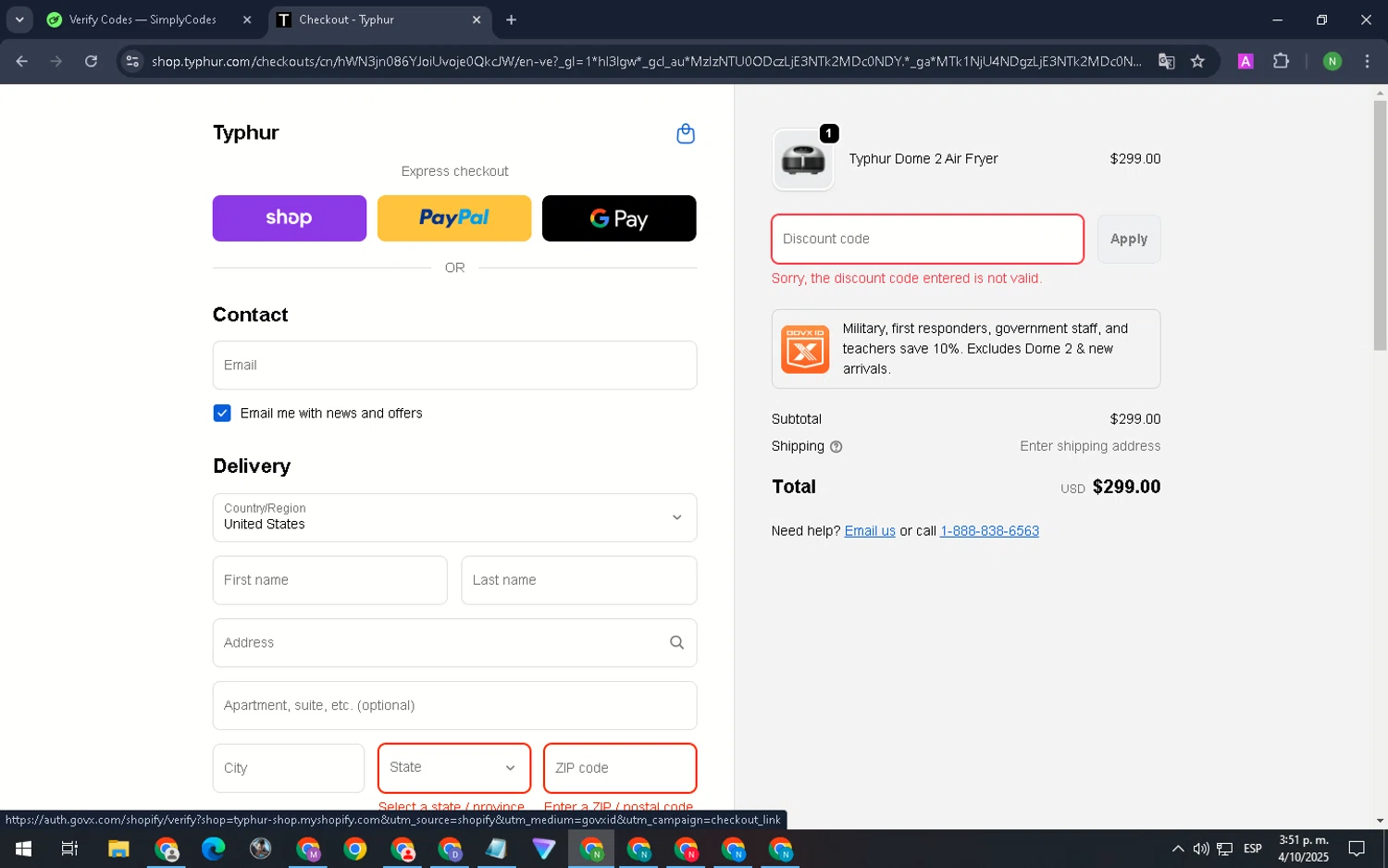Click the Apply discount button
This screenshot has height=868, width=1388.
(x=1129, y=239)
